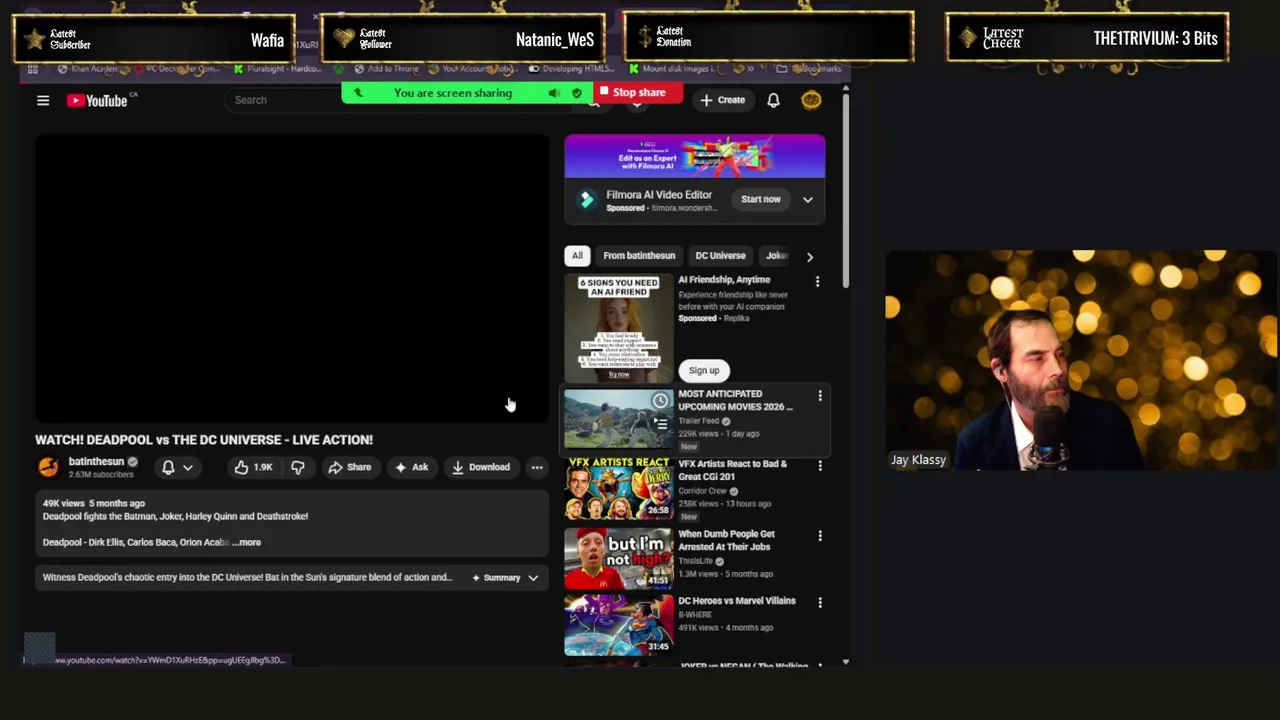Screen dimensions: 1280x720
Task: Open the Pluralsight bookmark
Action: [276, 69]
